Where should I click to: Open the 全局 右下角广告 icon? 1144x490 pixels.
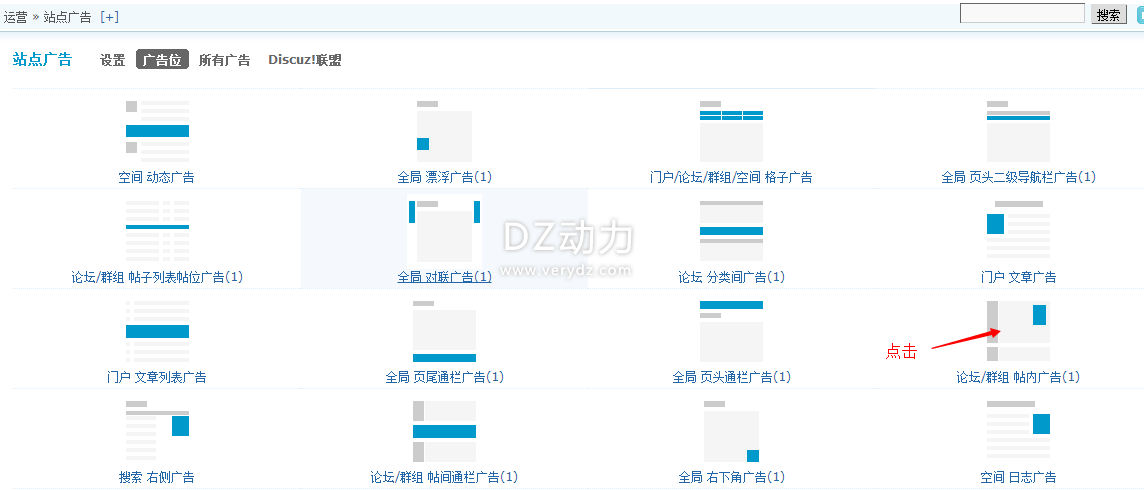pyautogui.click(x=731, y=431)
